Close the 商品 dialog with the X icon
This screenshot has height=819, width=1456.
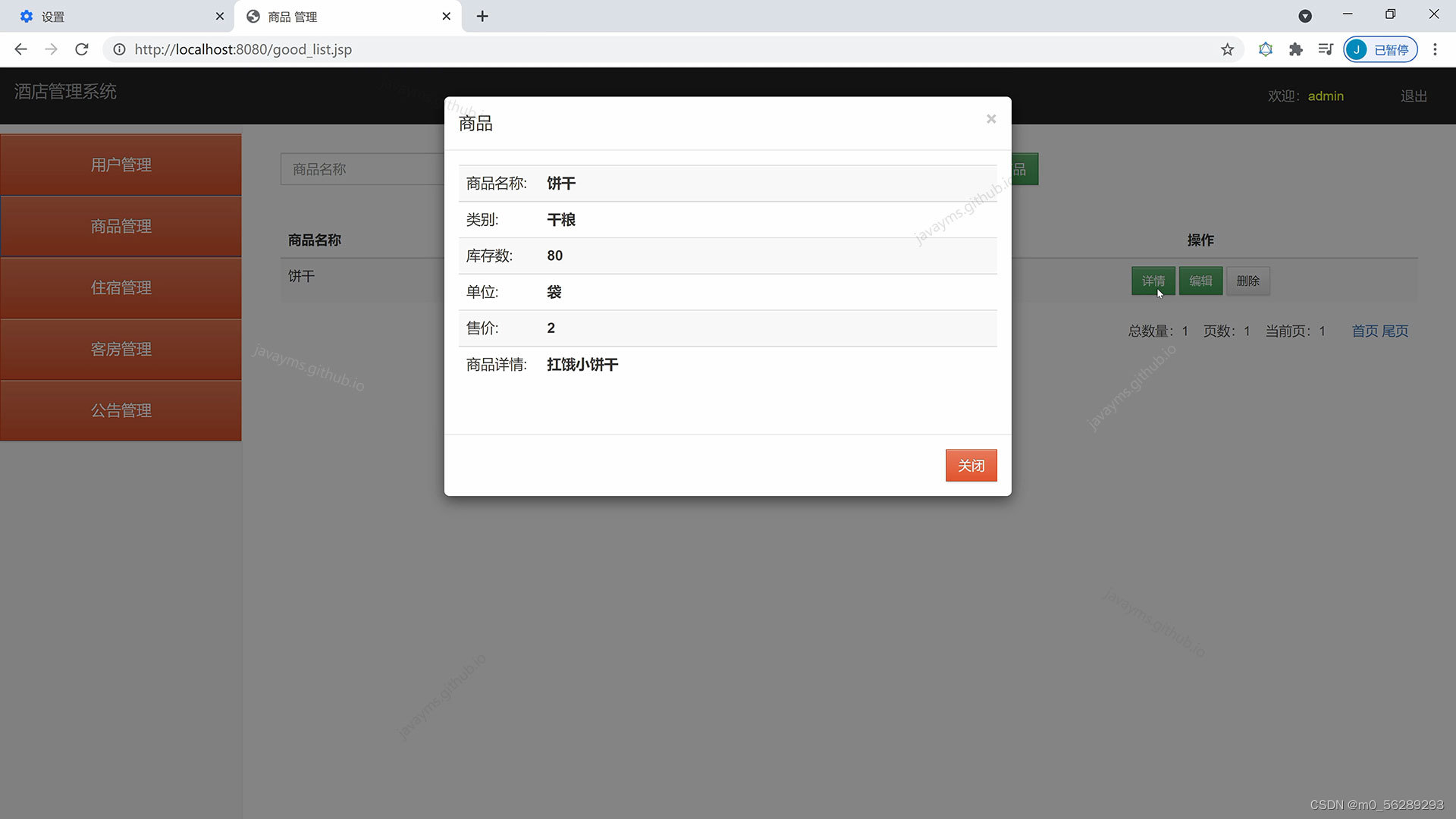990,119
